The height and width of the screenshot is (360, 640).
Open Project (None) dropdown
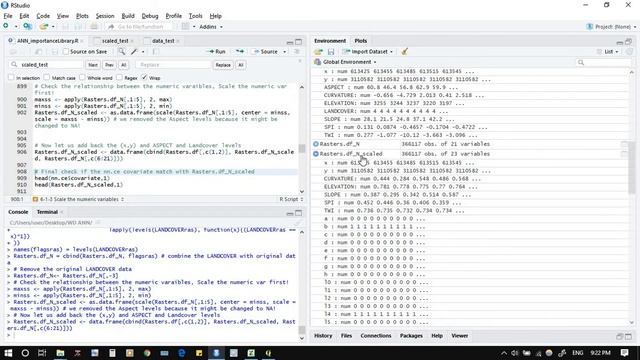pos(611,27)
